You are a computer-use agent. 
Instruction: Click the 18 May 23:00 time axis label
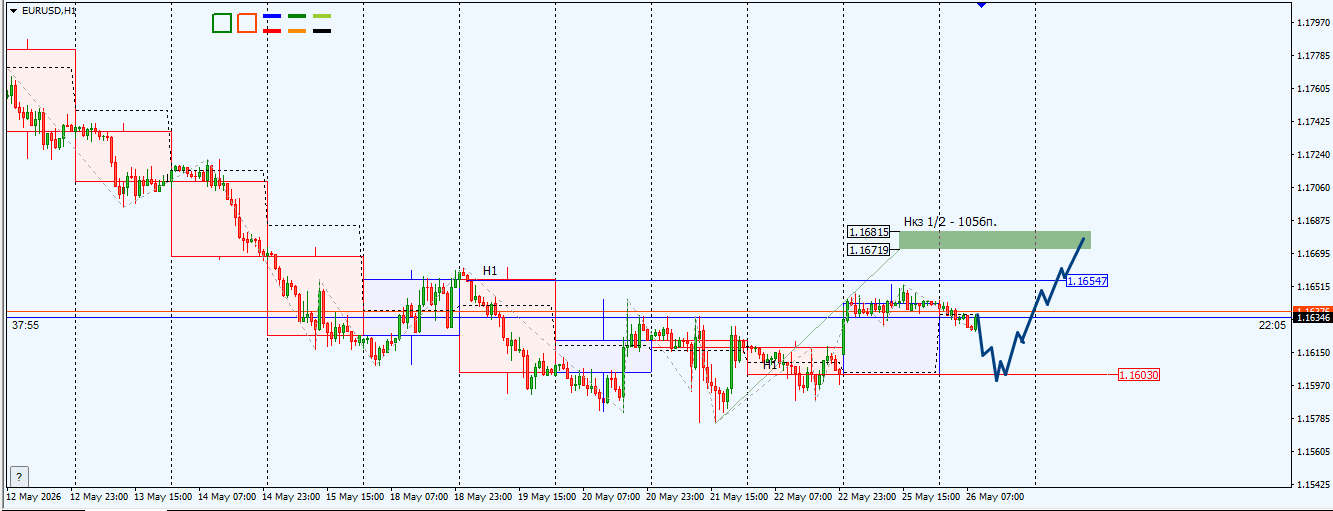(483, 496)
